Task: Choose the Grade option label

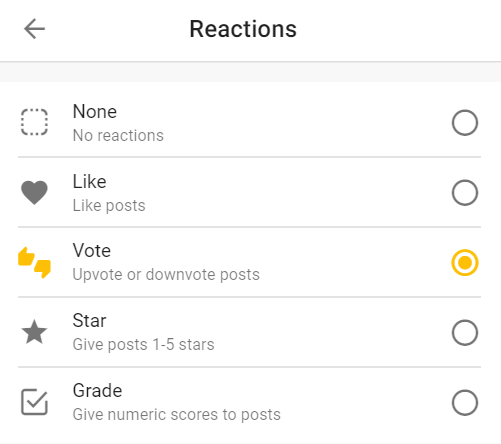Action: [x=97, y=391]
